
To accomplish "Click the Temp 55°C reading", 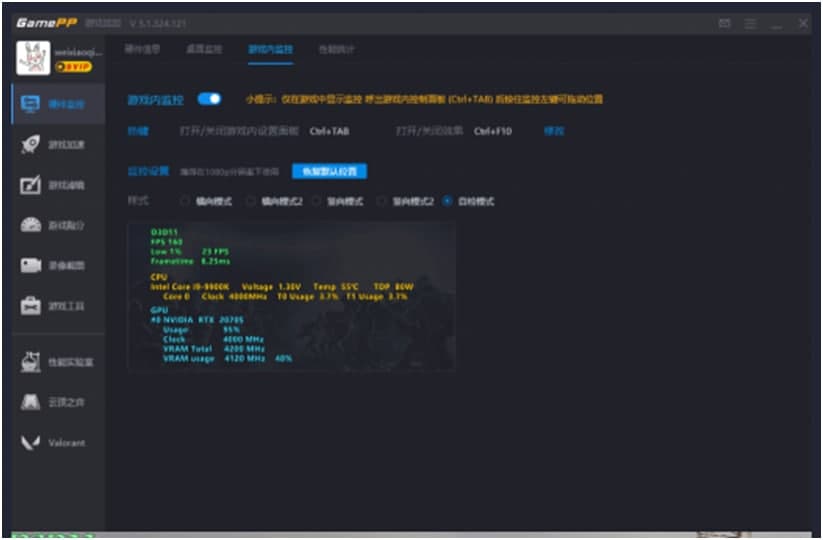I will point(336,287).
